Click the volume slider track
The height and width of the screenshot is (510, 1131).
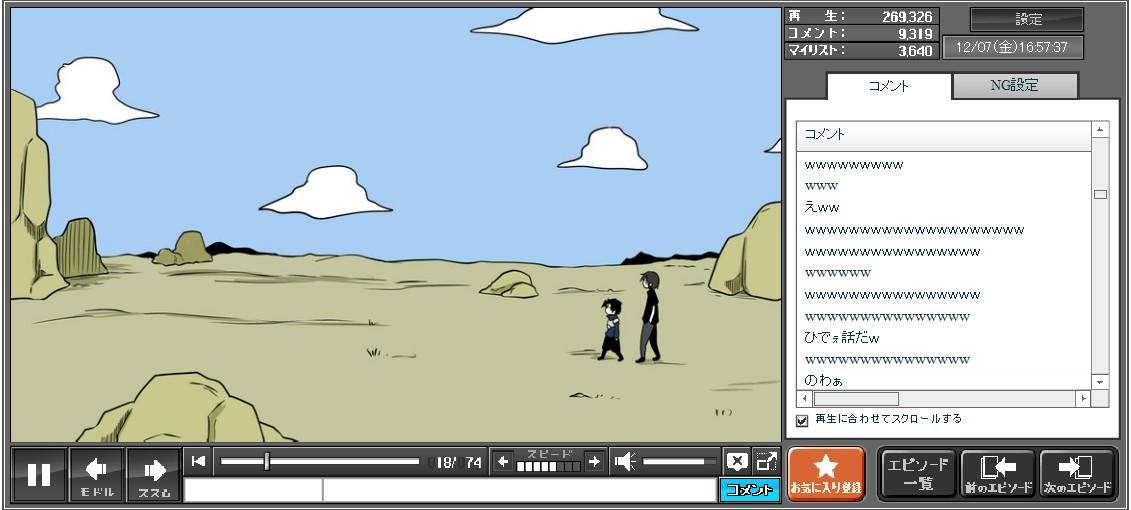pos(679,461)
